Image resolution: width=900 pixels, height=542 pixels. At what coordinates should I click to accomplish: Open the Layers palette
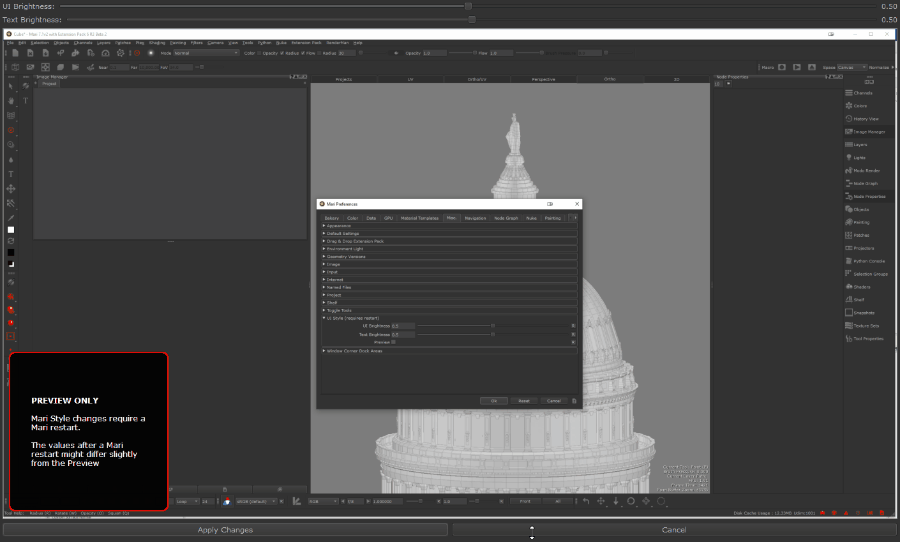(860, 144)
